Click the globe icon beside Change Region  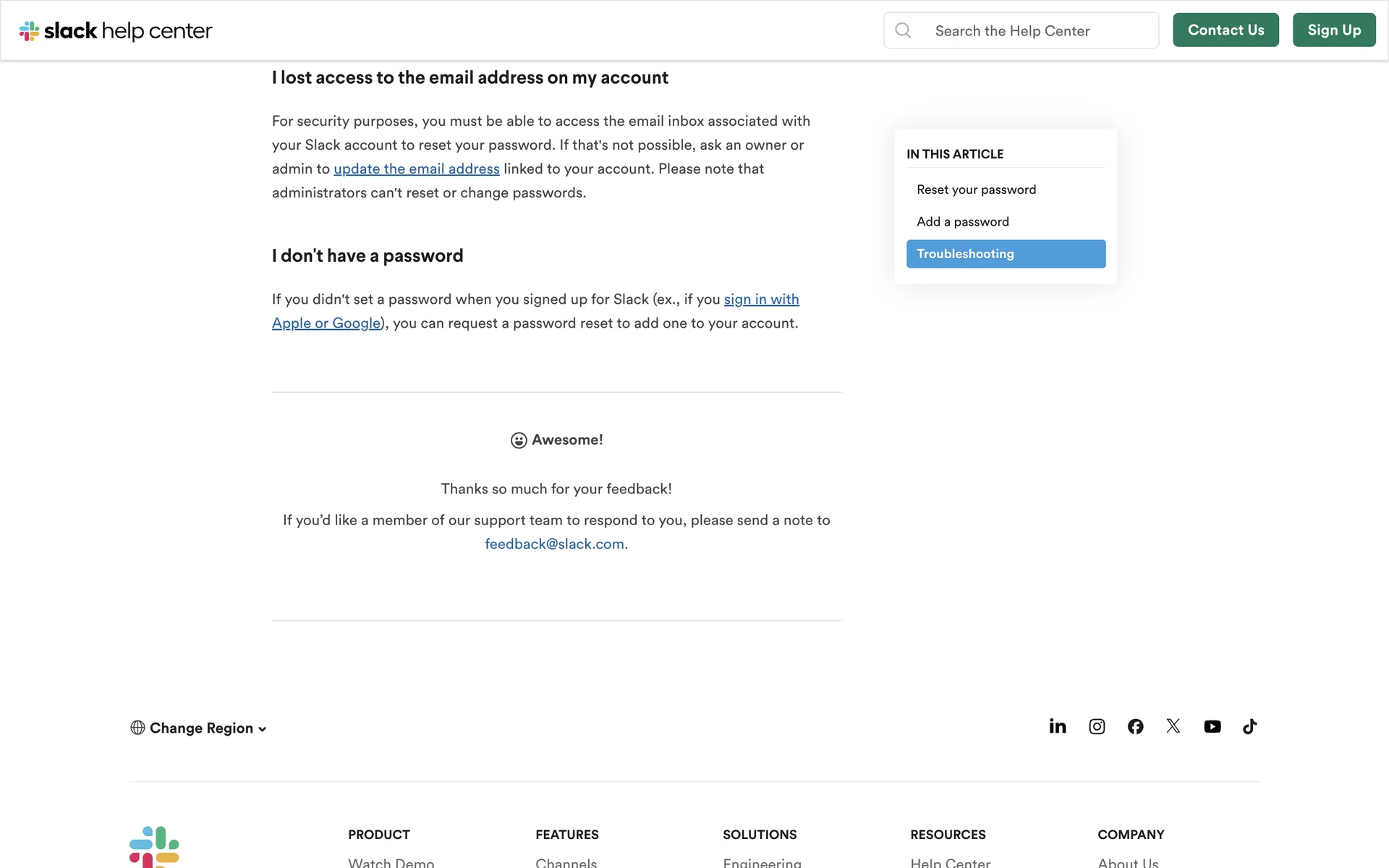coord(137,728)
